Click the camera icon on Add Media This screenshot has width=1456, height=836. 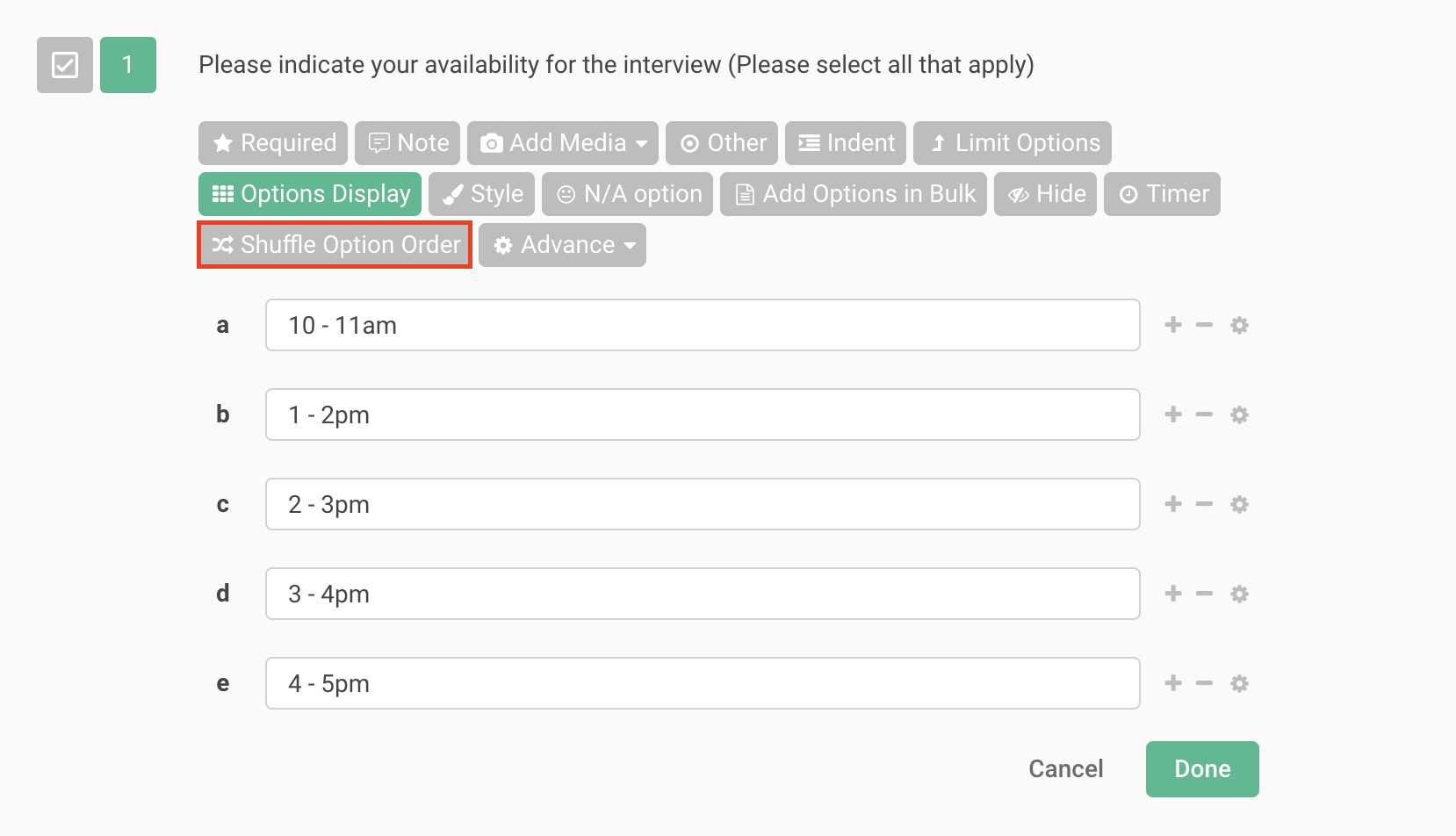tap(493, 142)
